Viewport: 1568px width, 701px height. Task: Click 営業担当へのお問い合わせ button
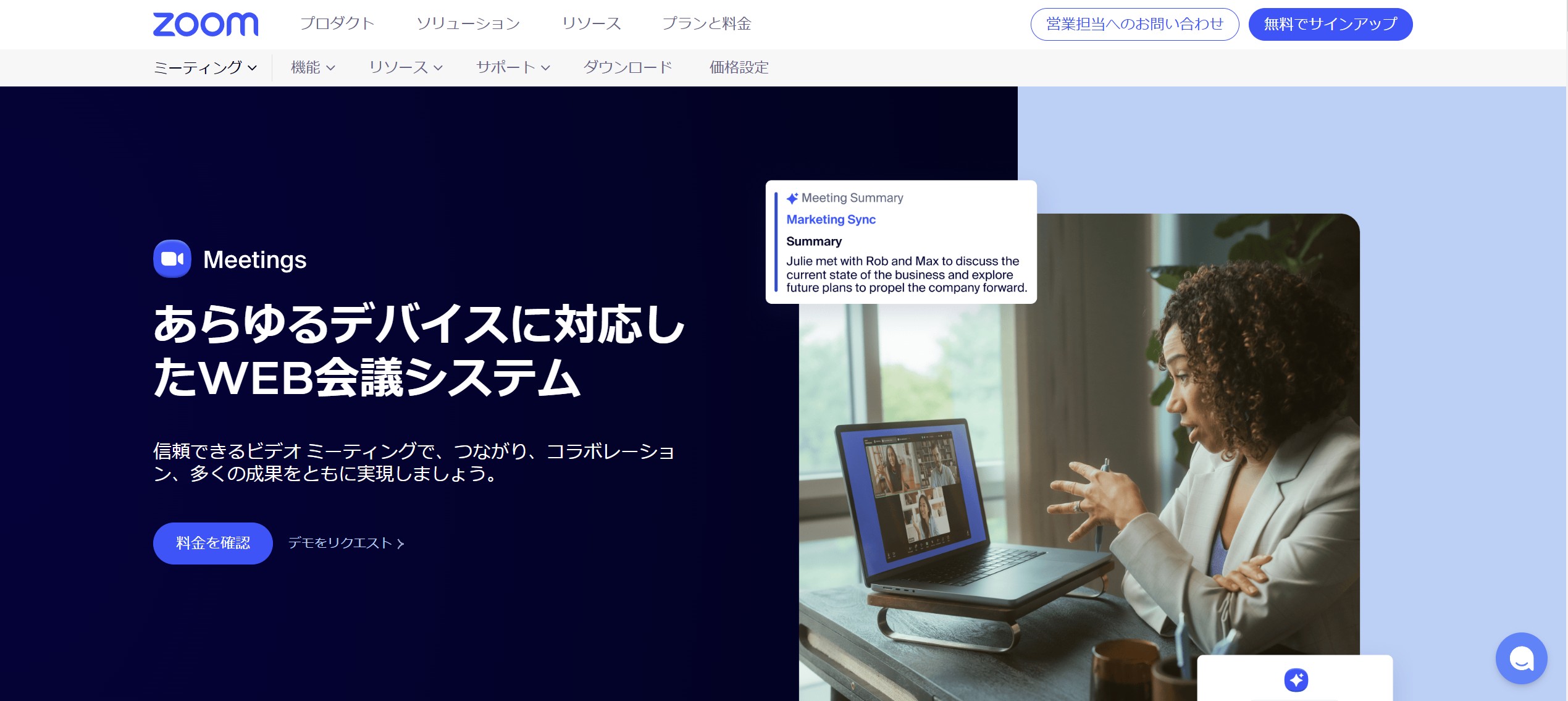1134,24
